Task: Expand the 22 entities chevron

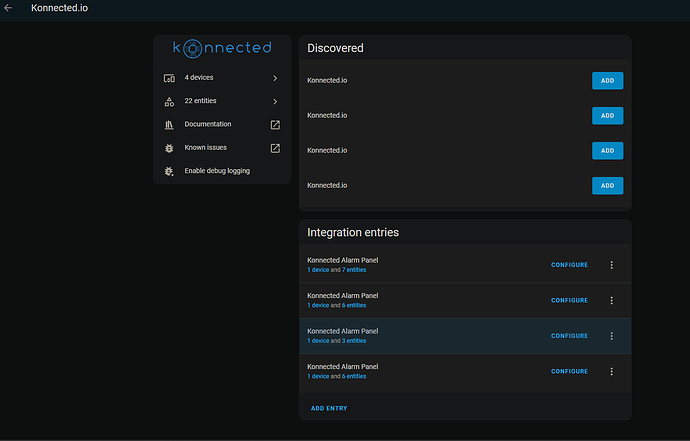Action: 275,102
